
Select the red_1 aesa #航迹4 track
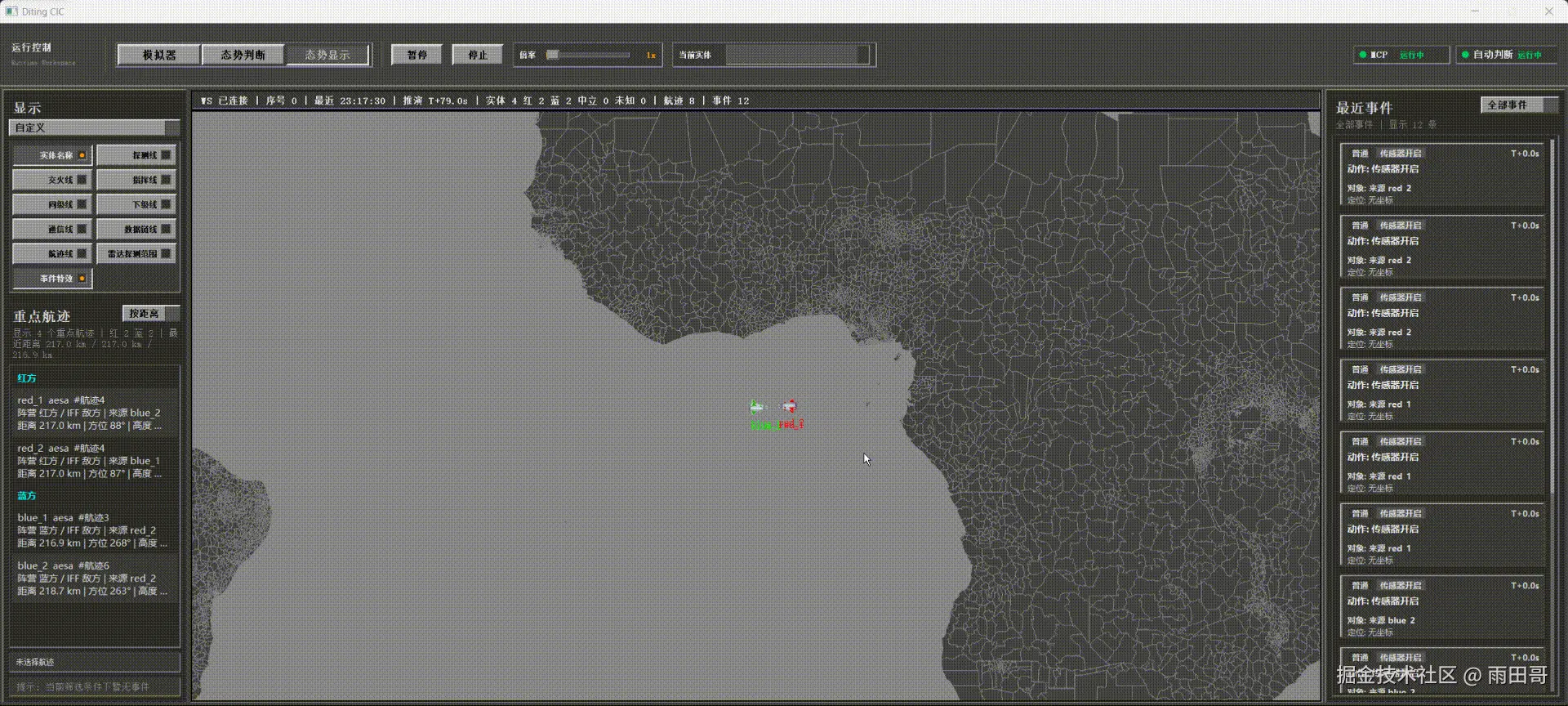pyautogui.click(x=94, y=413)
